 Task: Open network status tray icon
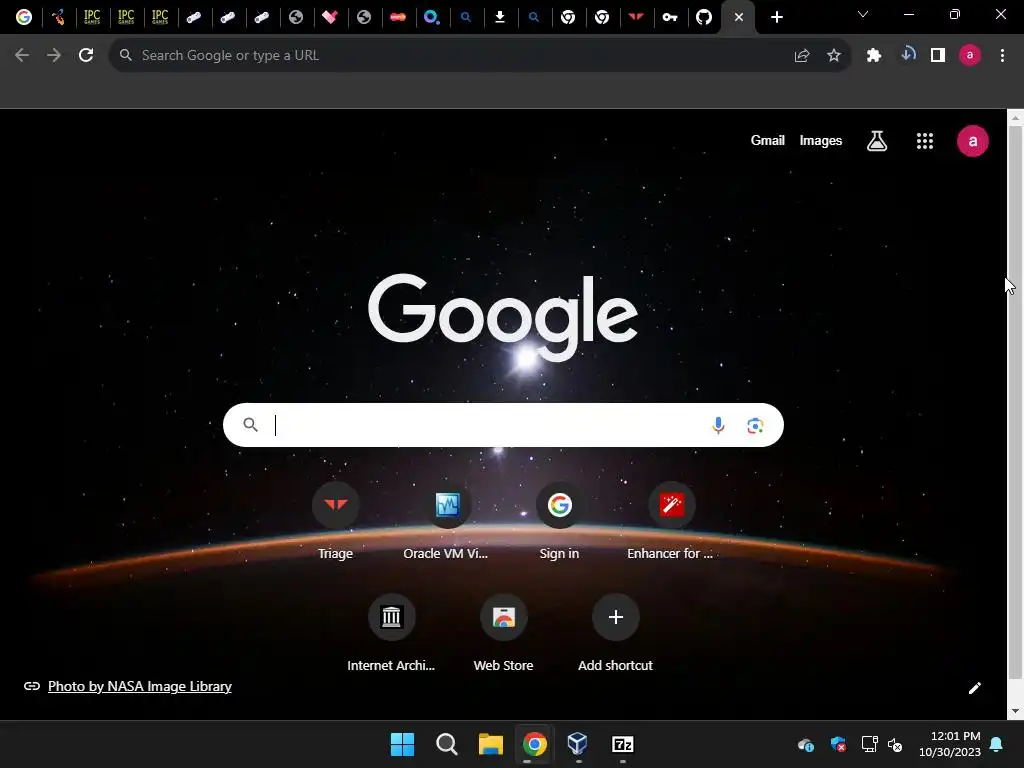869,744
